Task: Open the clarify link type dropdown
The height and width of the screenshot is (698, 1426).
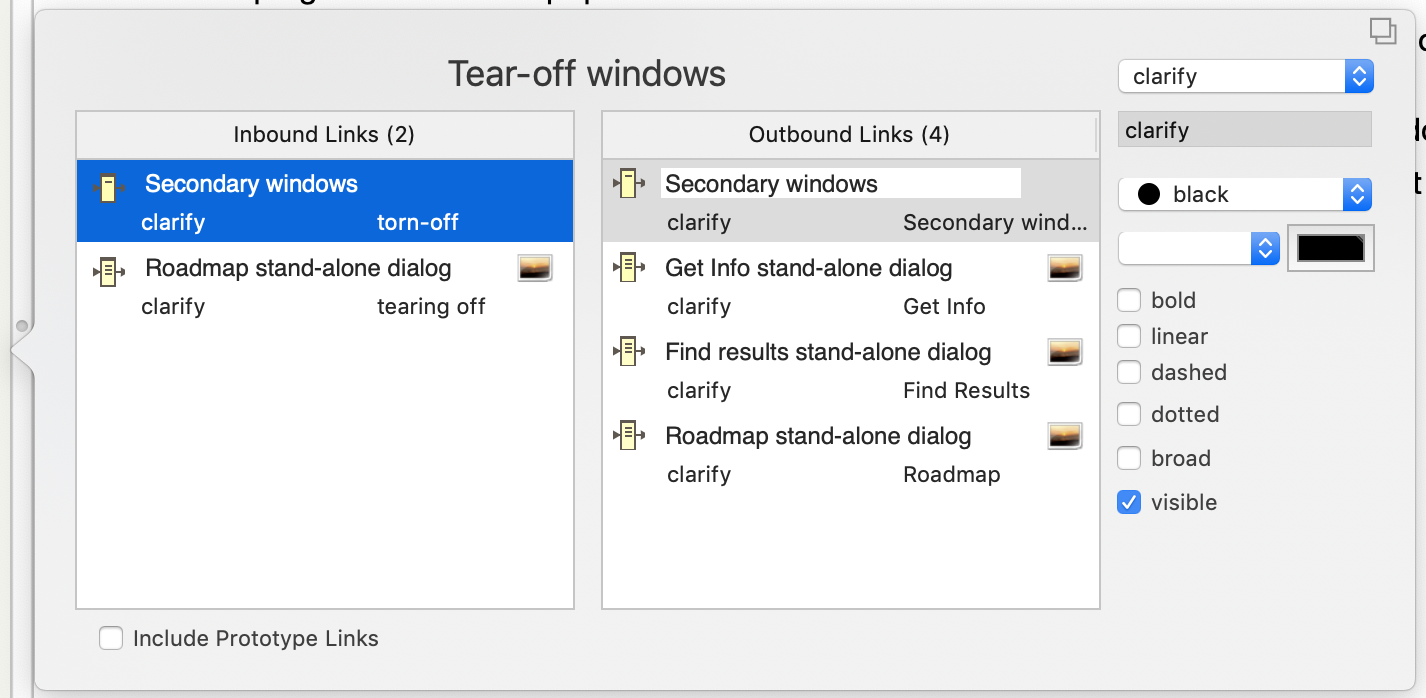Action: pos(1245,76)
